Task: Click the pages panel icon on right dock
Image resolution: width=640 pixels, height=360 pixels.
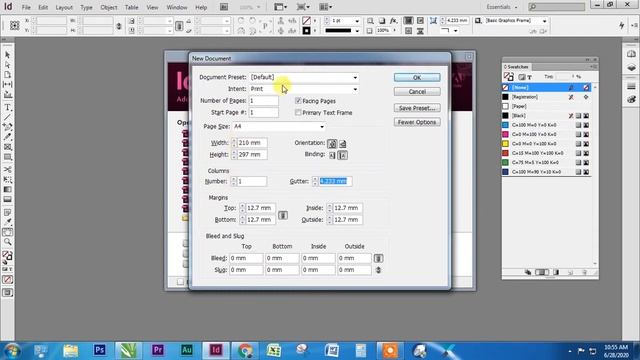Action: click(x=631, y=54)
